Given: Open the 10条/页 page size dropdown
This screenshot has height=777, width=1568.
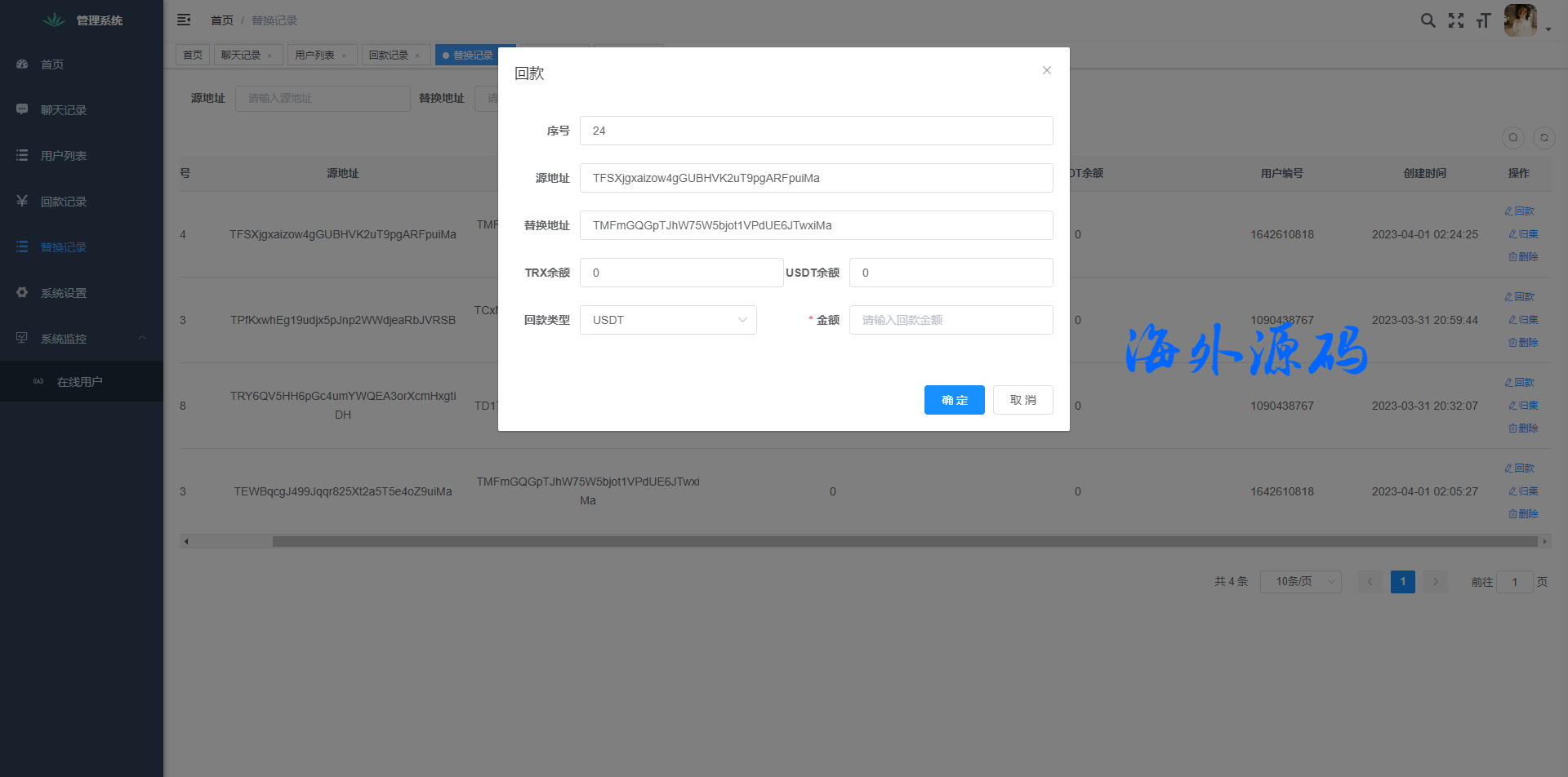Looking at the screenshot, I should coord(1301,582).
